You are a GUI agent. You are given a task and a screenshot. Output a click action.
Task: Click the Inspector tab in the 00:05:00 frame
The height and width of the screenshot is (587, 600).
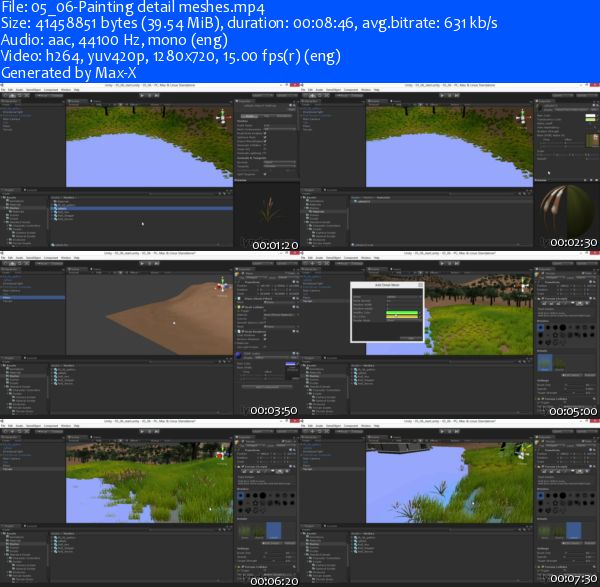(545, 269)
